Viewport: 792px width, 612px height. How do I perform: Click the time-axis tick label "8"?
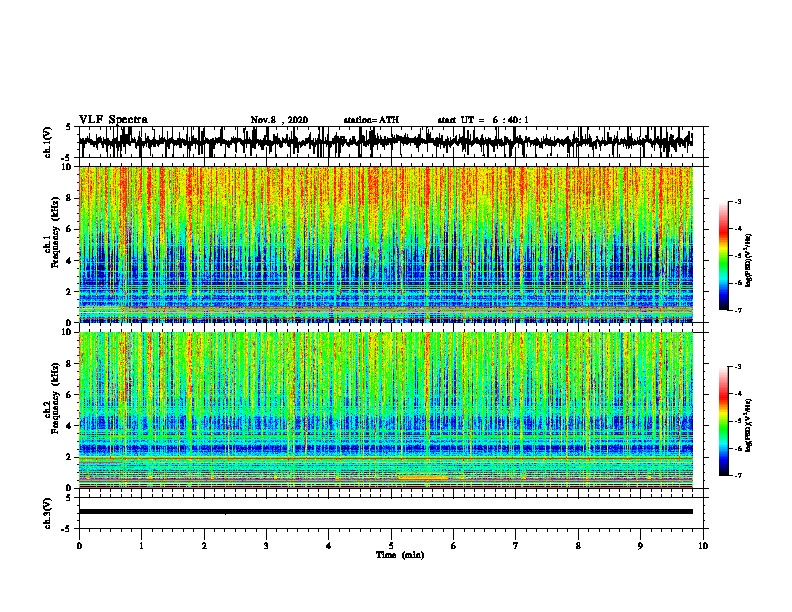578,546
